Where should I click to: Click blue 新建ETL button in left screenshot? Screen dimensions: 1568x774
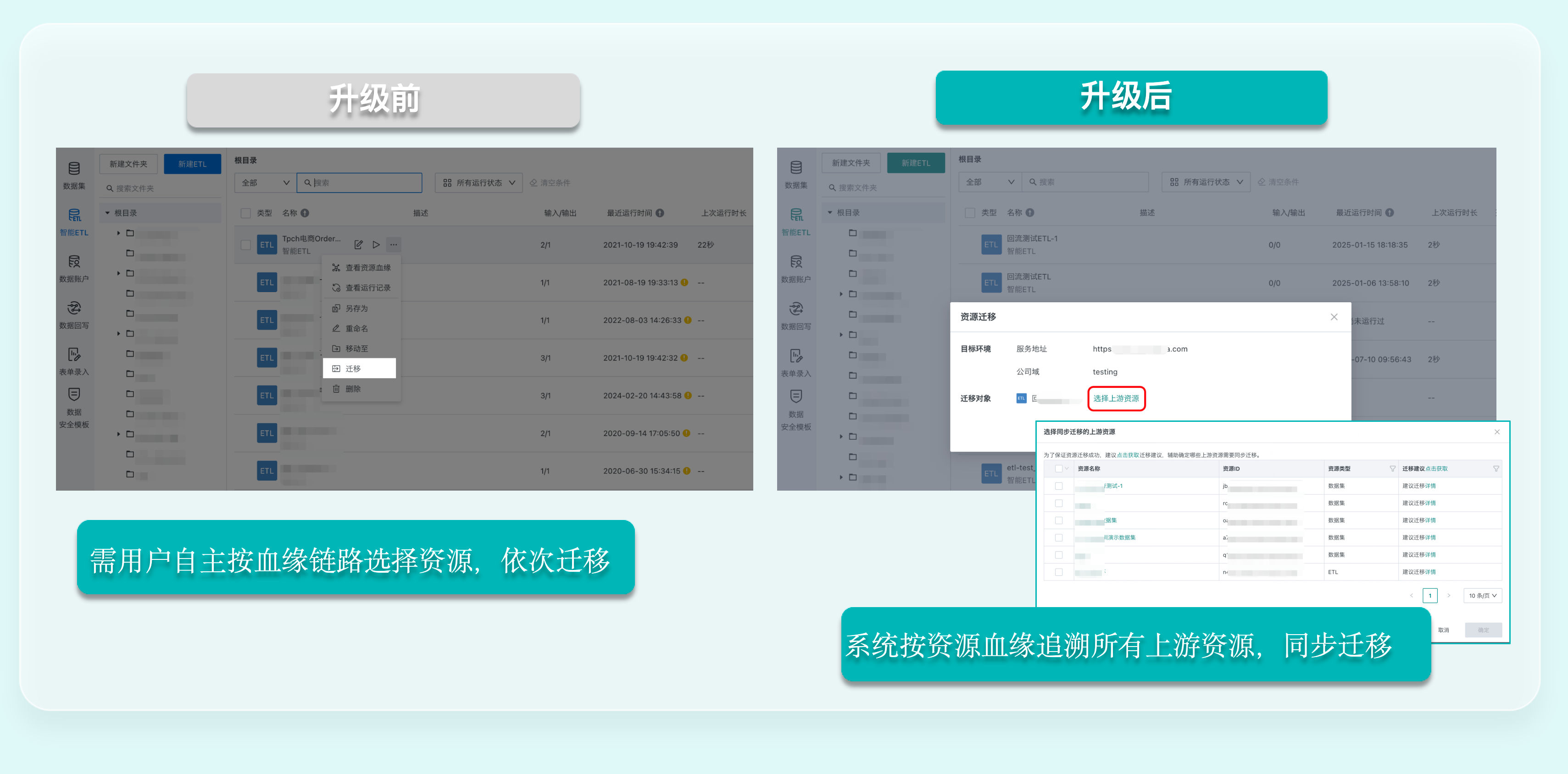point(192,164)
